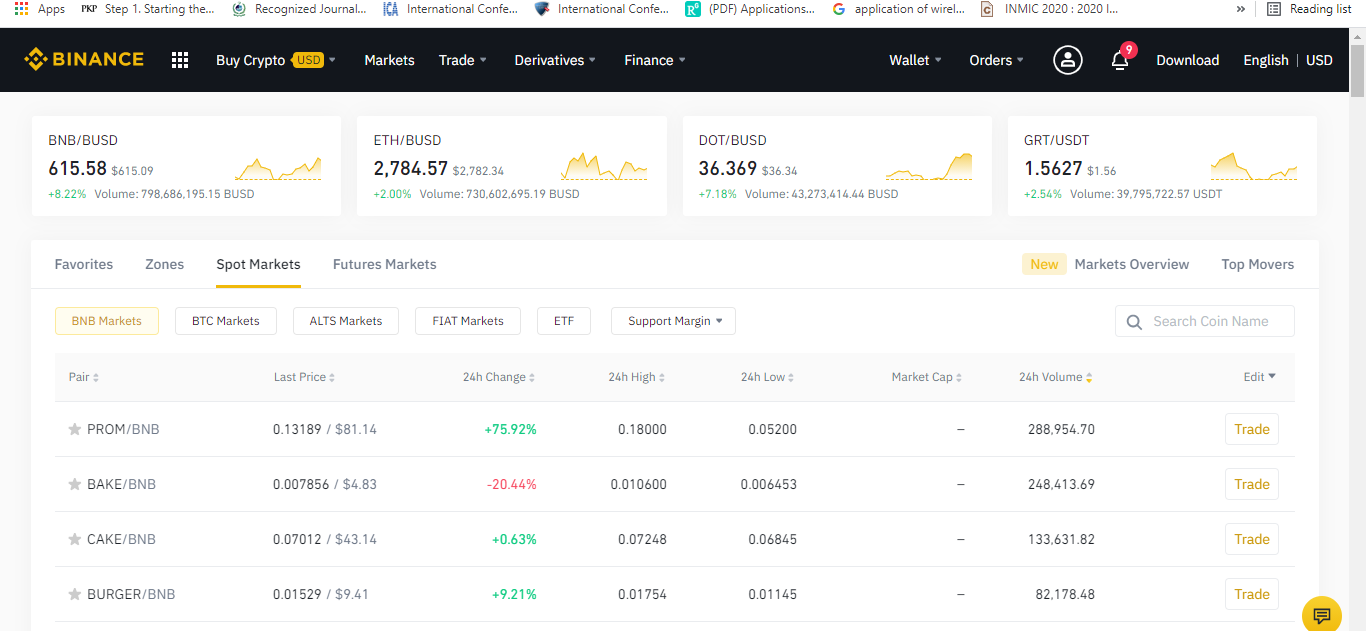
Task: Sort by Pair column
Action: click(x=84, y=377)
